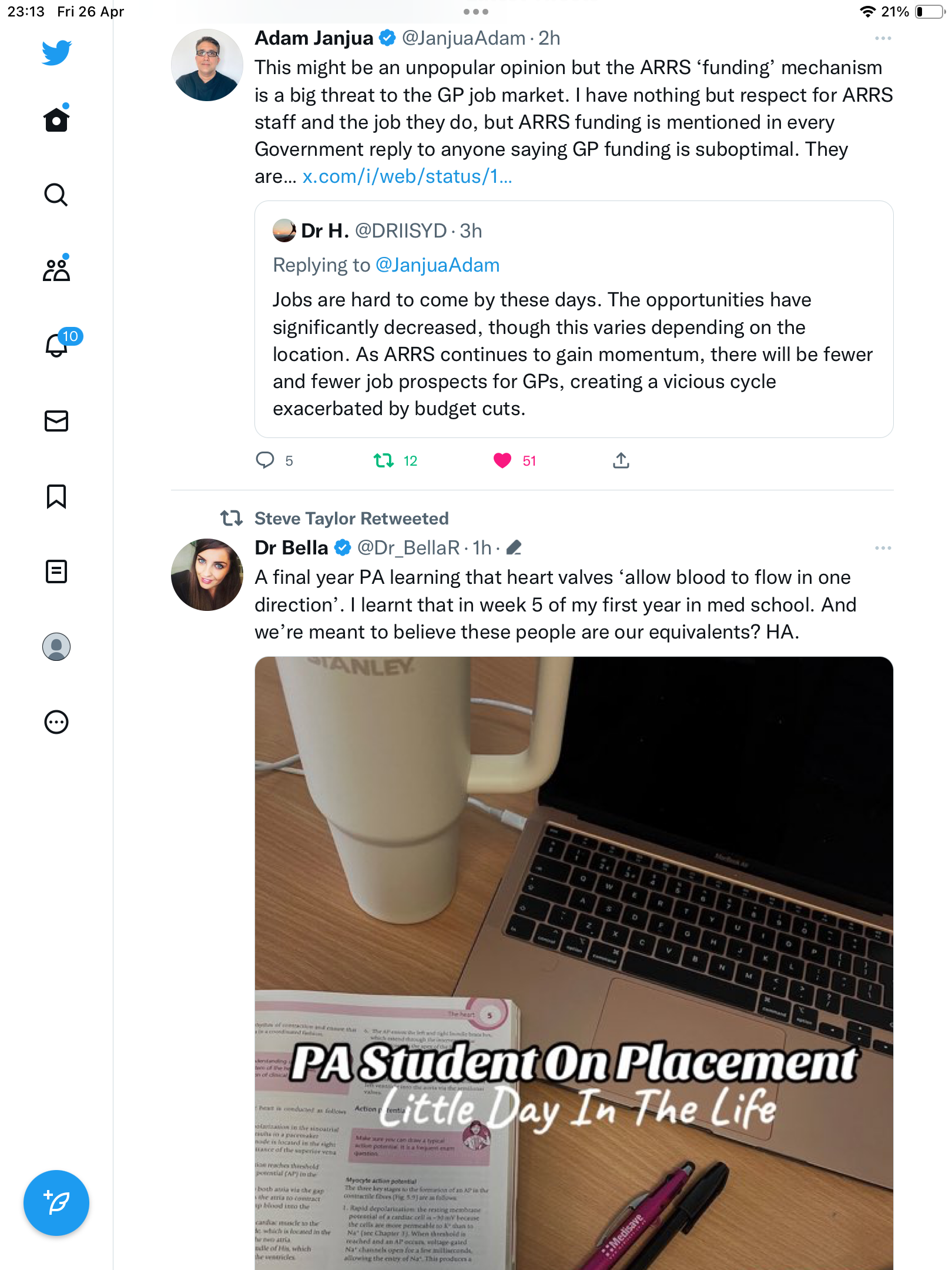This screenshot has width=952, height=1270.
Task: Open the Search magnifier icon
Action: (56, 195)
